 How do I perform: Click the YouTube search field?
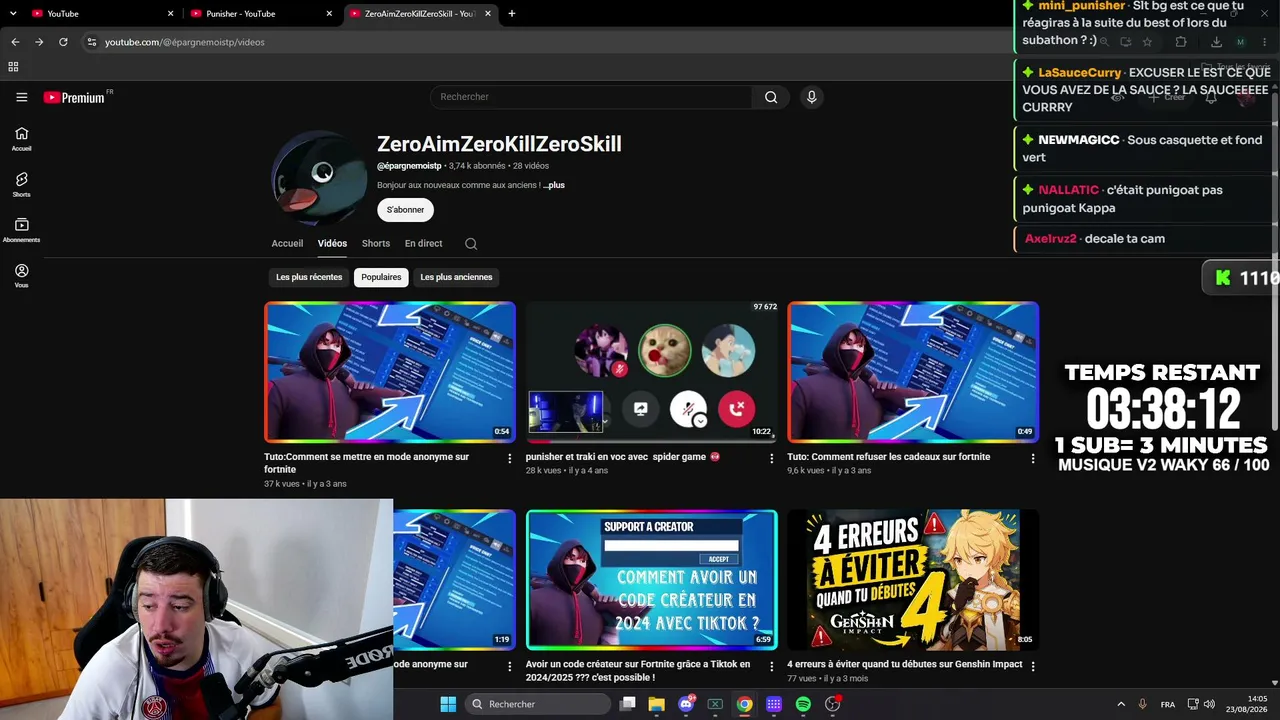pos(590,97)
